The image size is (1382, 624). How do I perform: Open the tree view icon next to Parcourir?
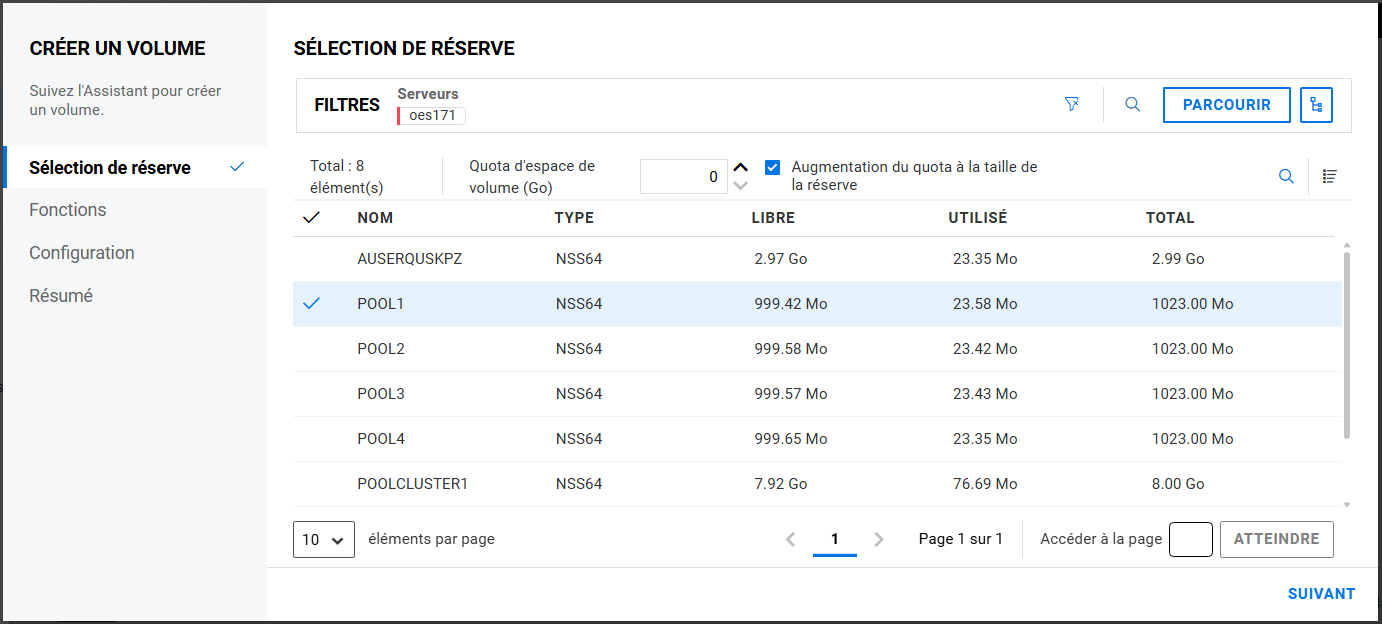pos(1316,105)
